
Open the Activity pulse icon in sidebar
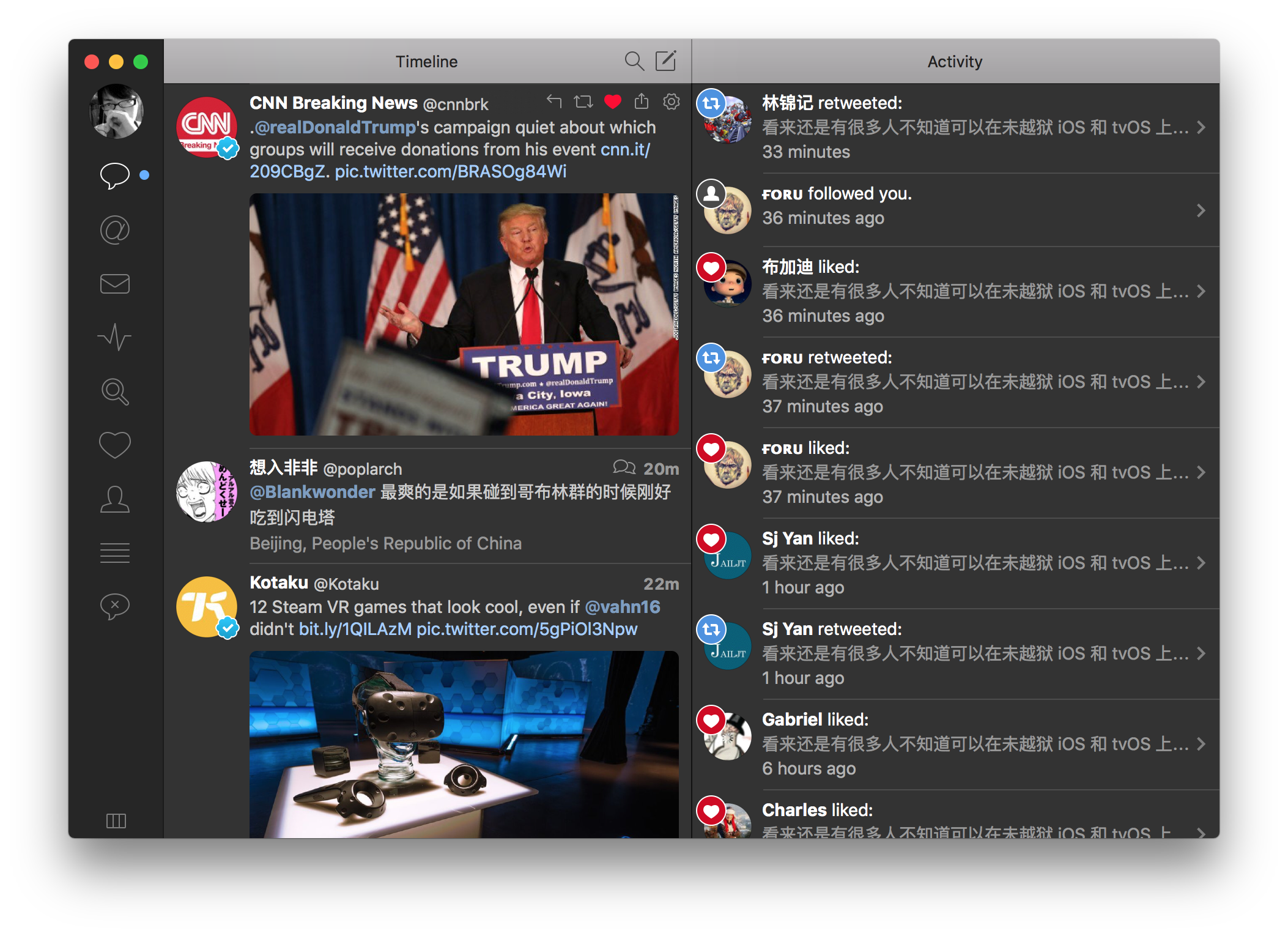point(114,337)
